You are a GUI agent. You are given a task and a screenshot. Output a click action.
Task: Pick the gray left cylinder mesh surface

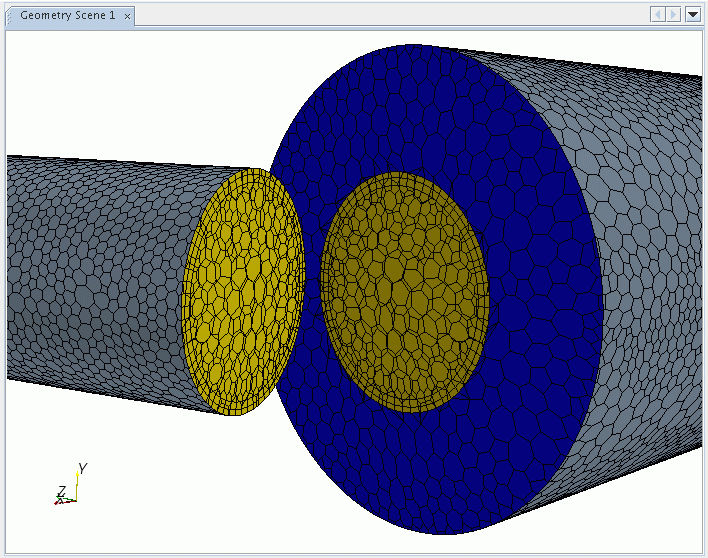[x=90, y=270]
